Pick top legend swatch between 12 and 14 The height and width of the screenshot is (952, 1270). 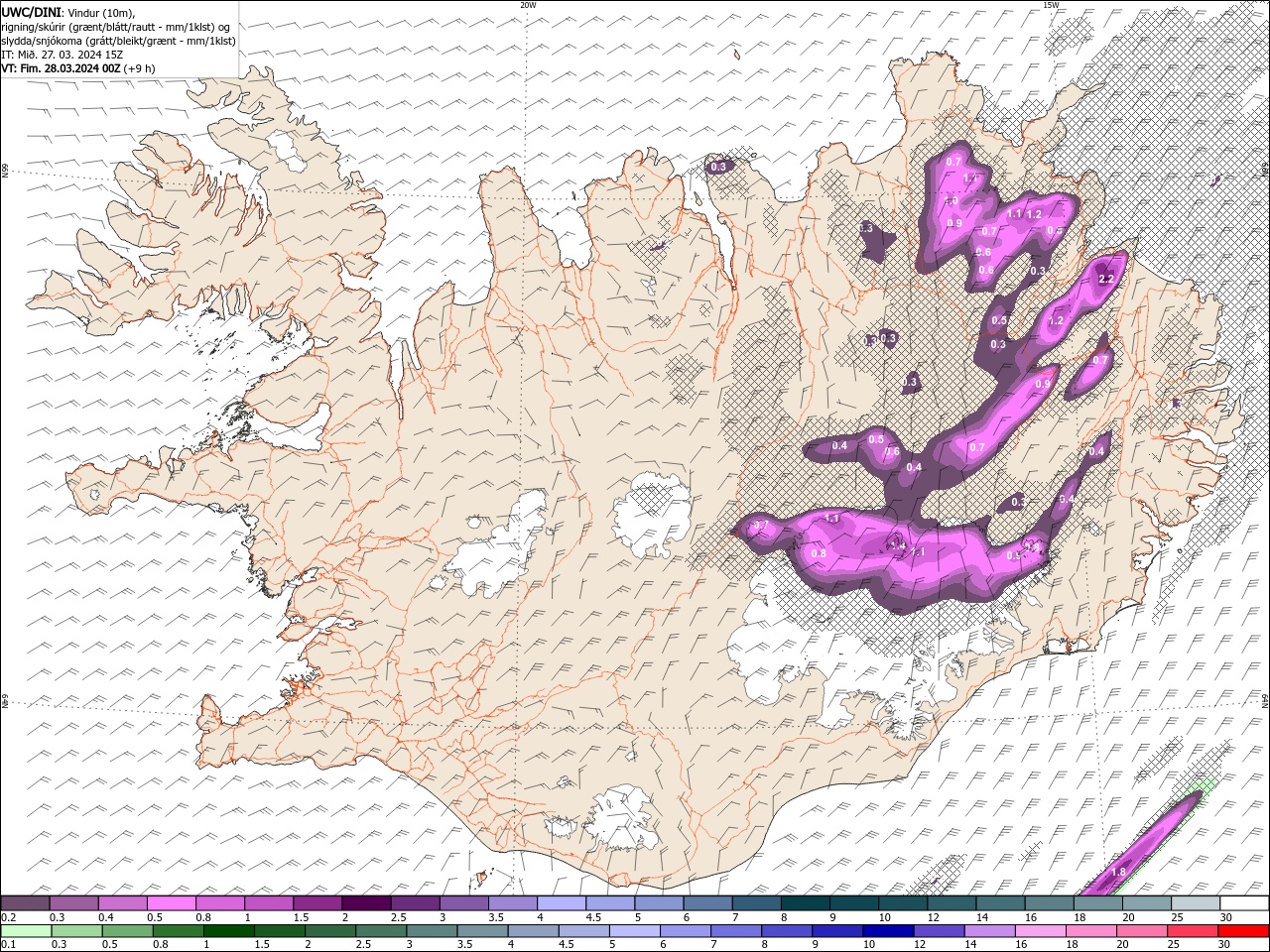[x=952, y=903]
